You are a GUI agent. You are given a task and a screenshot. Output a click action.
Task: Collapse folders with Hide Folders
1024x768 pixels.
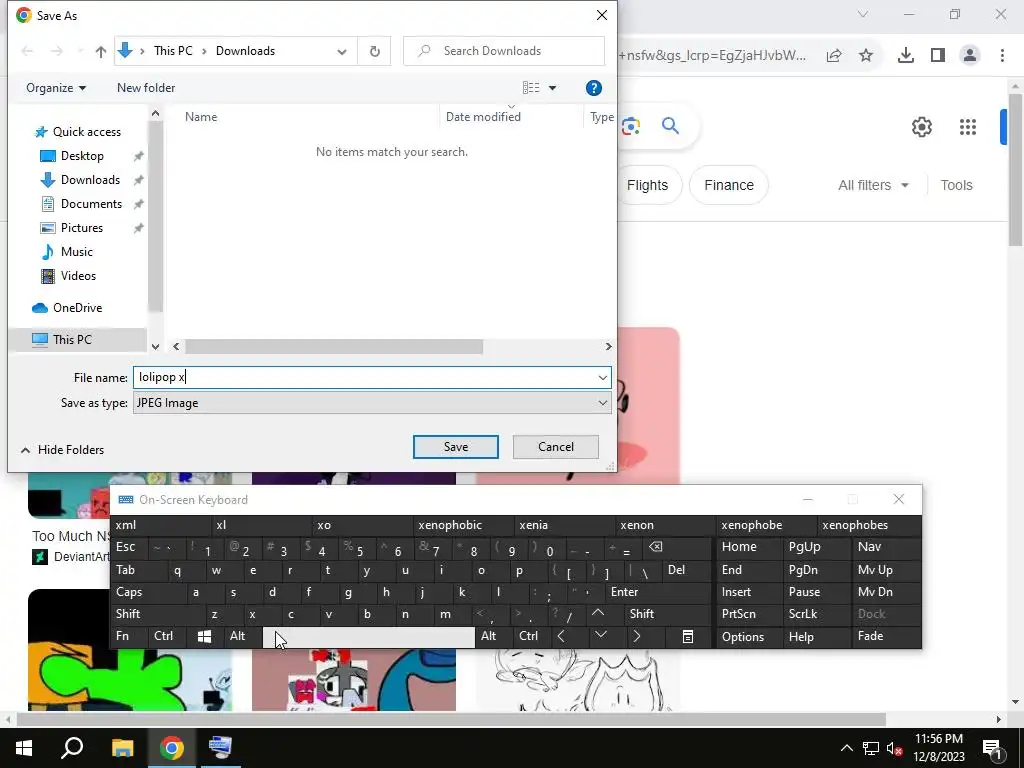[63, 450]
